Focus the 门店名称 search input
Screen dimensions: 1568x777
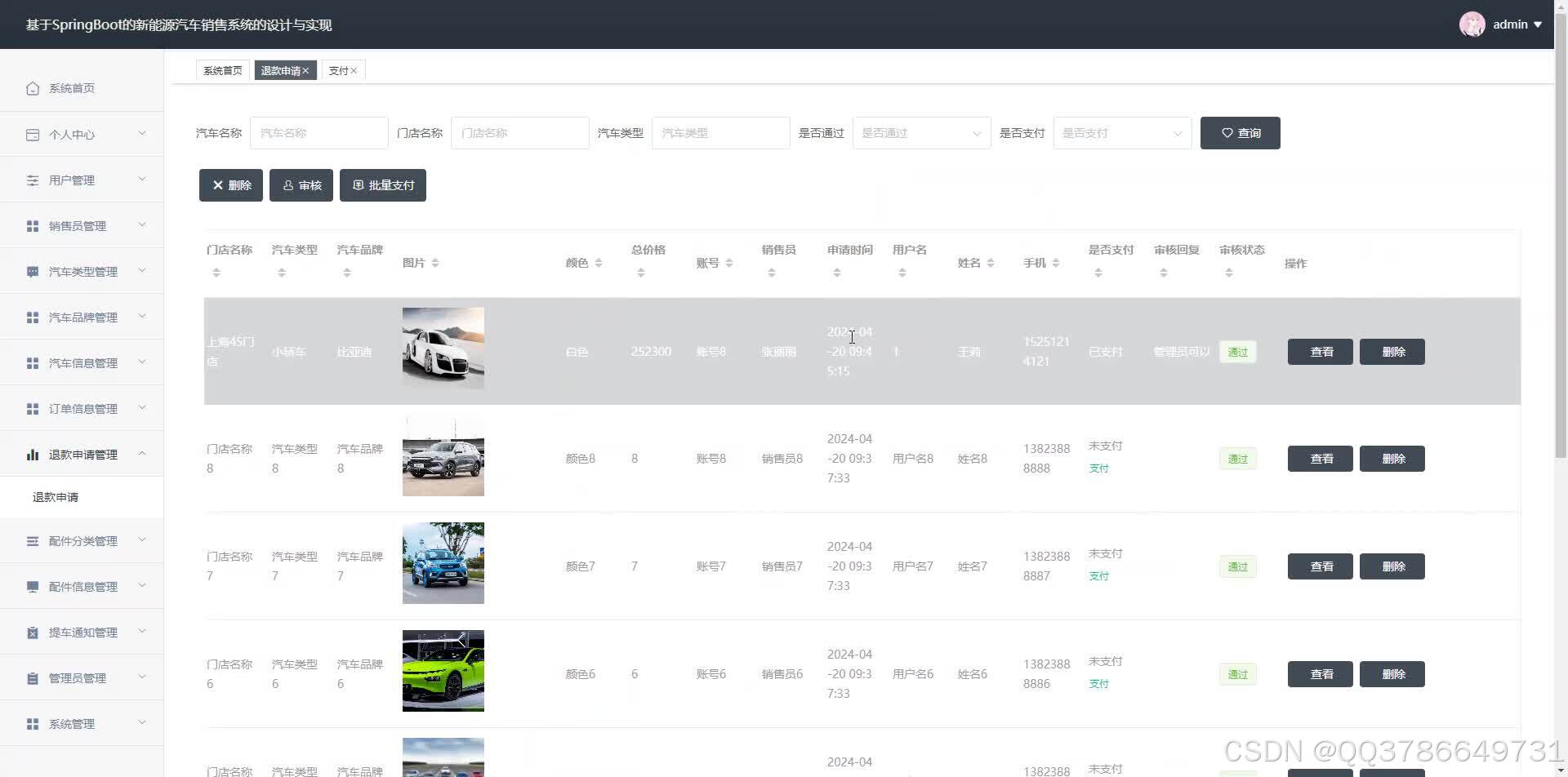click(x=519, y=133)
